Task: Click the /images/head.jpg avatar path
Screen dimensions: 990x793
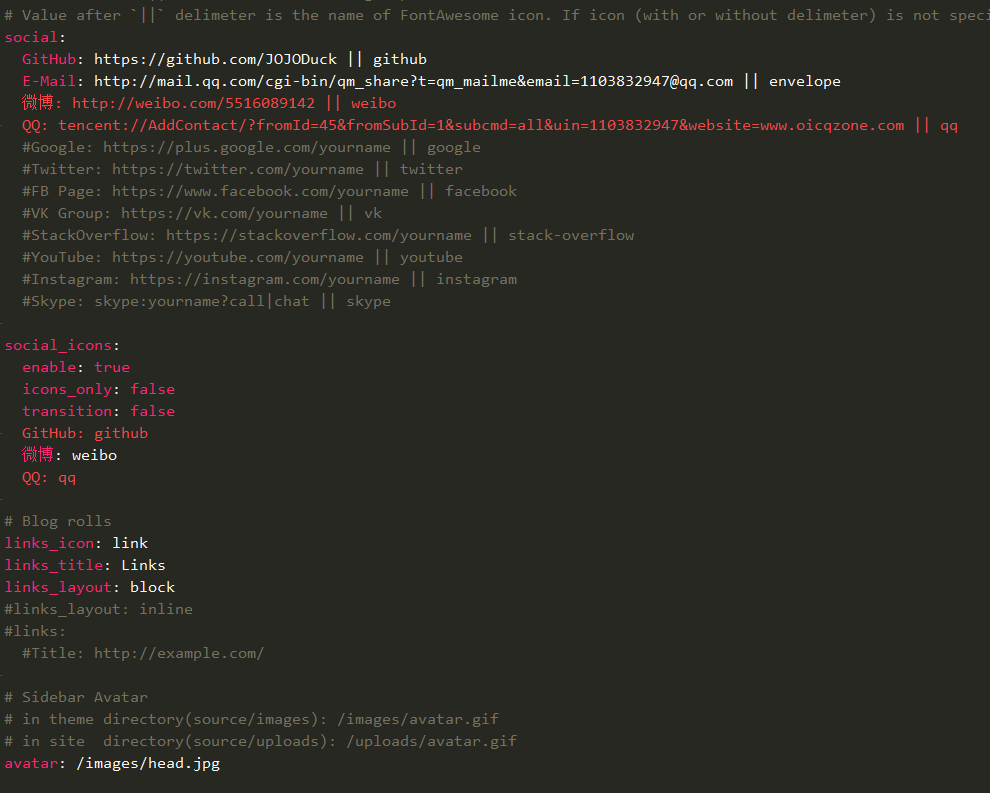Action: click(148, 763)
